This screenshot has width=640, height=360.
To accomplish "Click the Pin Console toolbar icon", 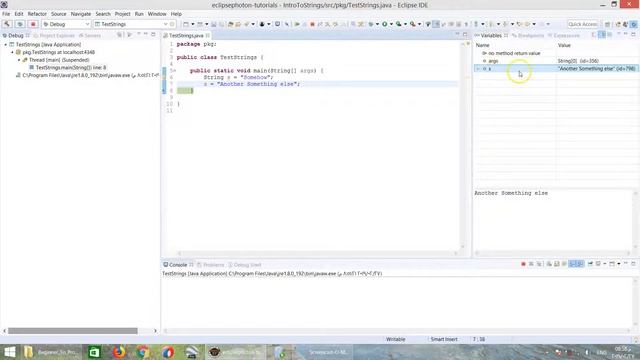I will 590,264.
